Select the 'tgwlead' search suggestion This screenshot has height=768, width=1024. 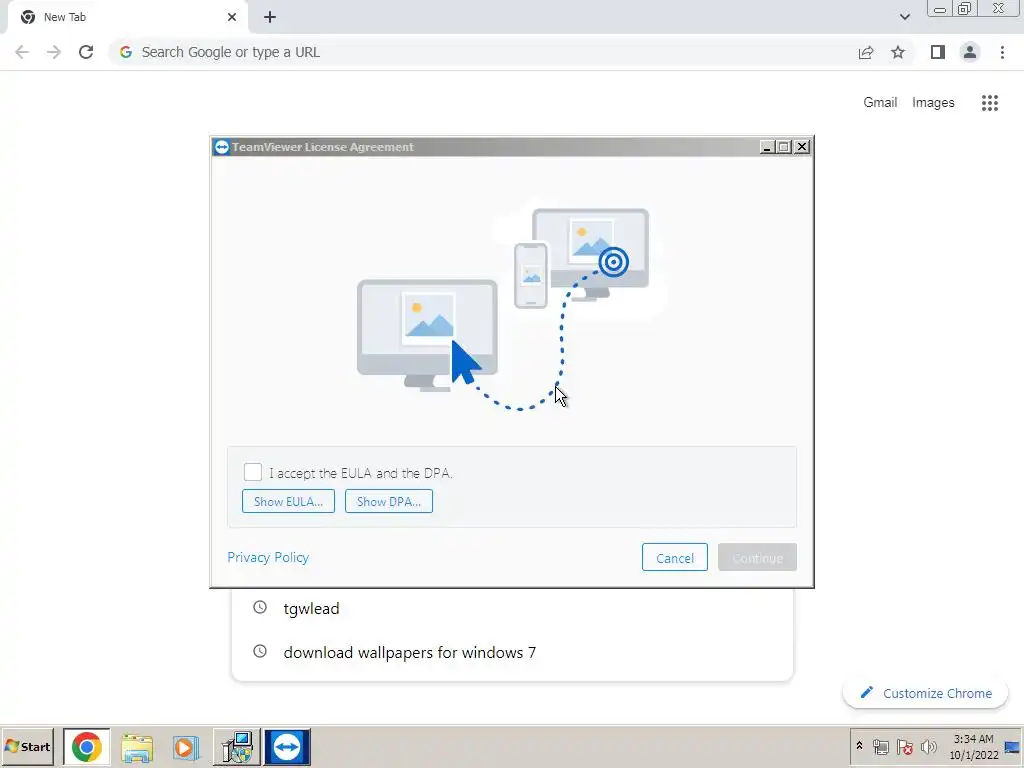(512, 608)
